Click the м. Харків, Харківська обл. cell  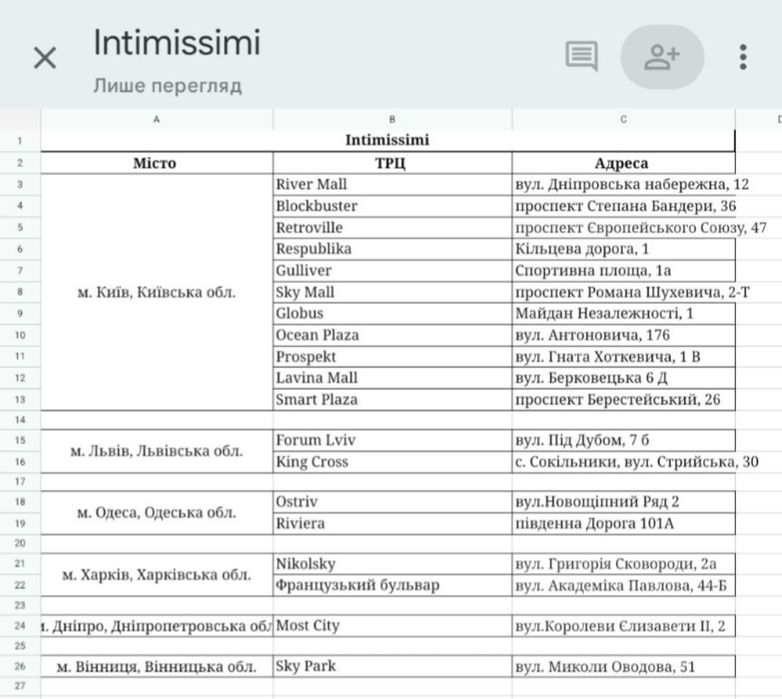[157, 575]
